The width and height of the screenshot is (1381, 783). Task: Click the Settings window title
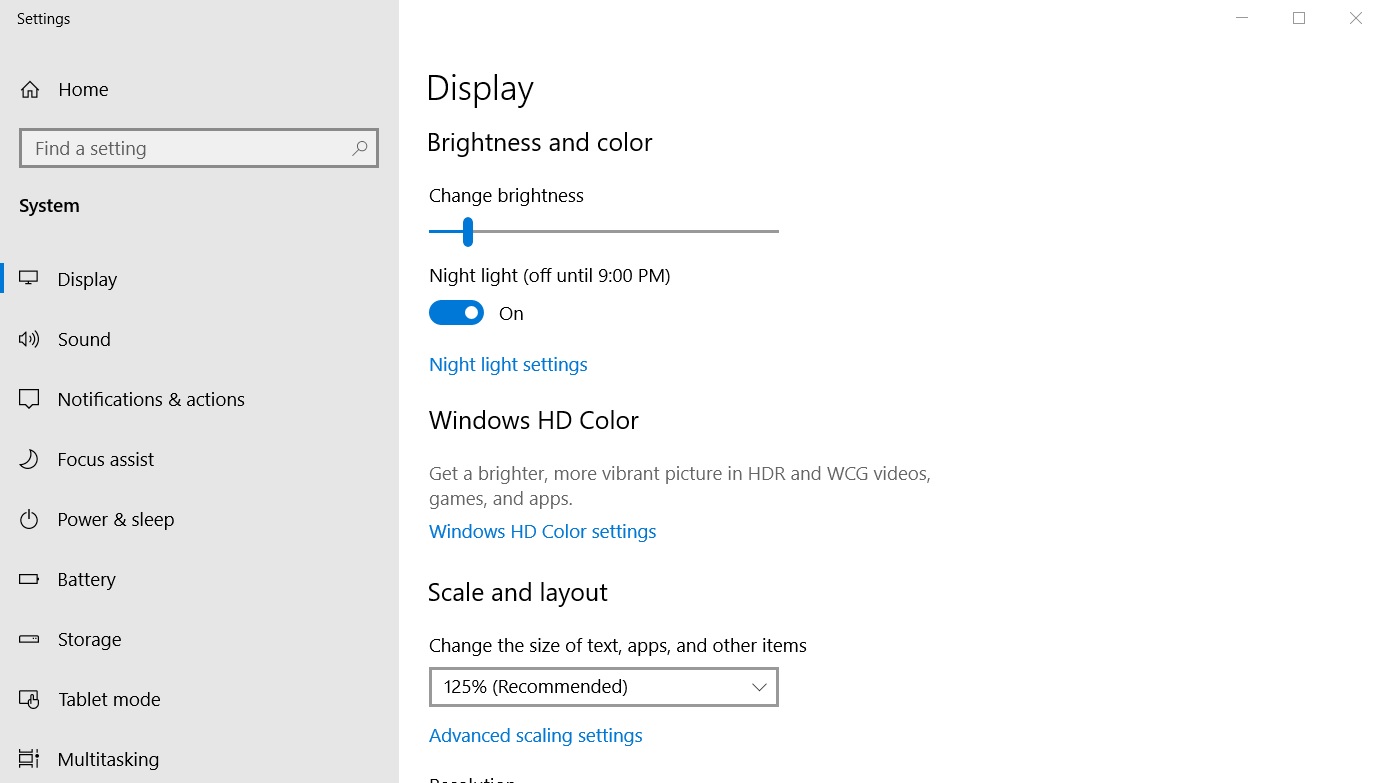tap(44, 19)
